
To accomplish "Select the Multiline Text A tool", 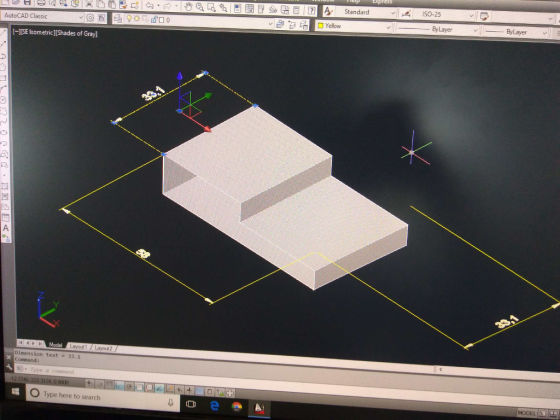I will (x=6, y=228).
